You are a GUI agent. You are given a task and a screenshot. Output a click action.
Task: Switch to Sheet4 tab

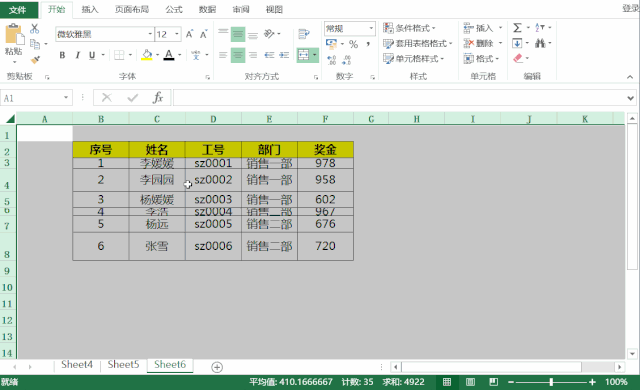point(77,364)
